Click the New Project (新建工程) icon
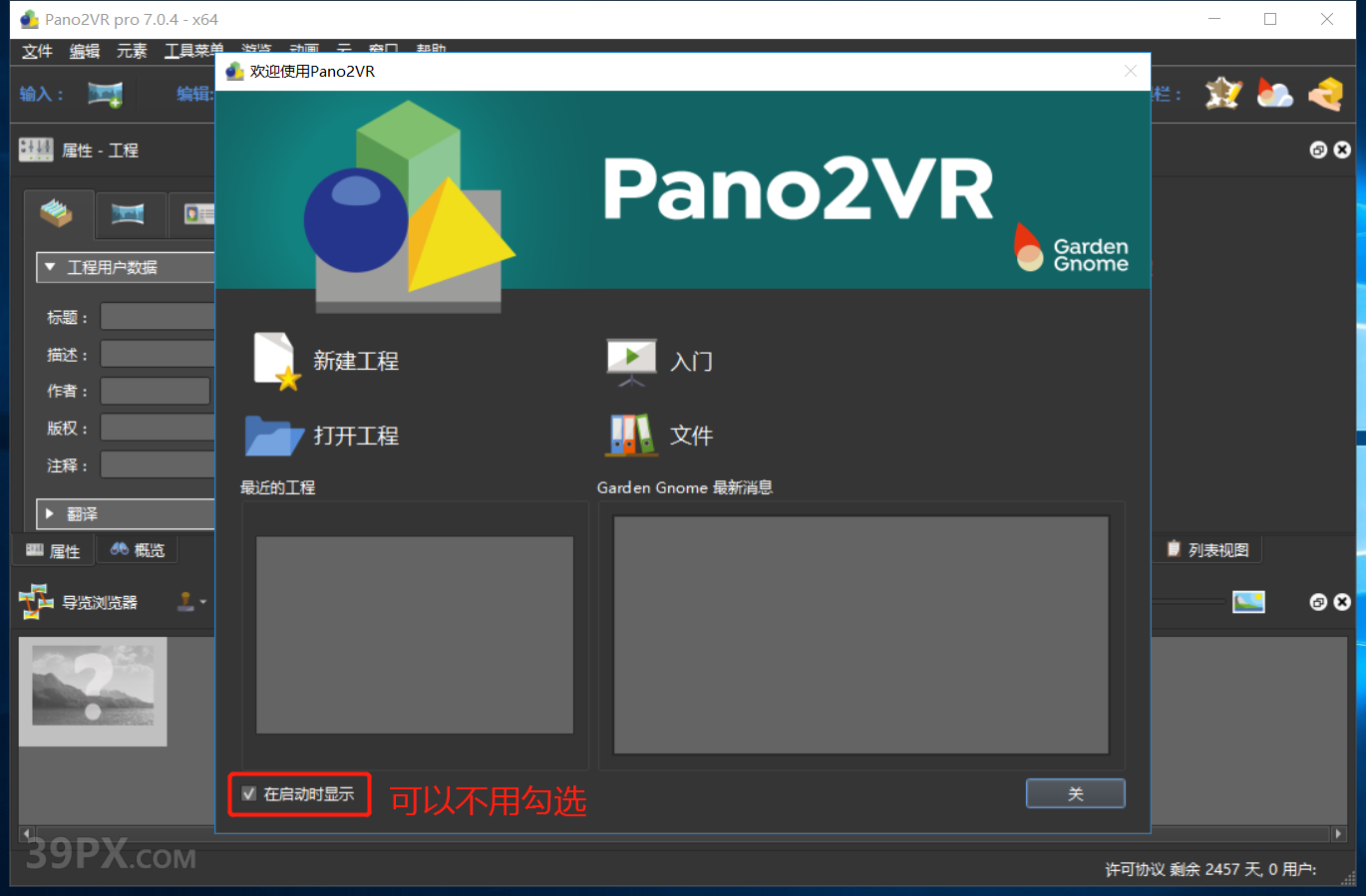 point(275,361)
